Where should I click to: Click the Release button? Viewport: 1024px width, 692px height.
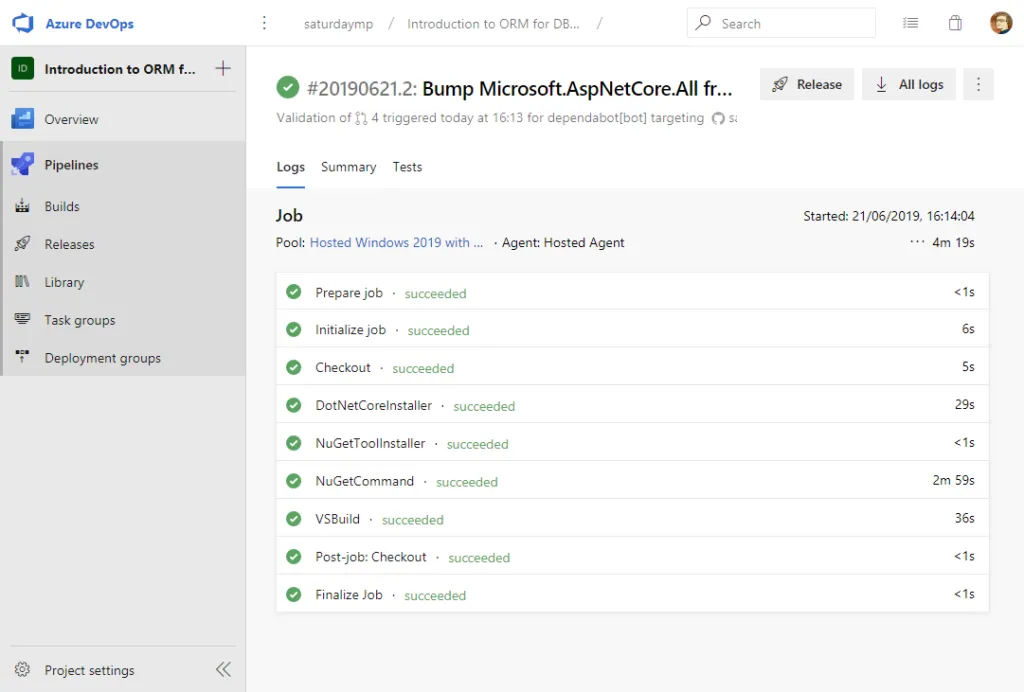[x=807, y=84]
